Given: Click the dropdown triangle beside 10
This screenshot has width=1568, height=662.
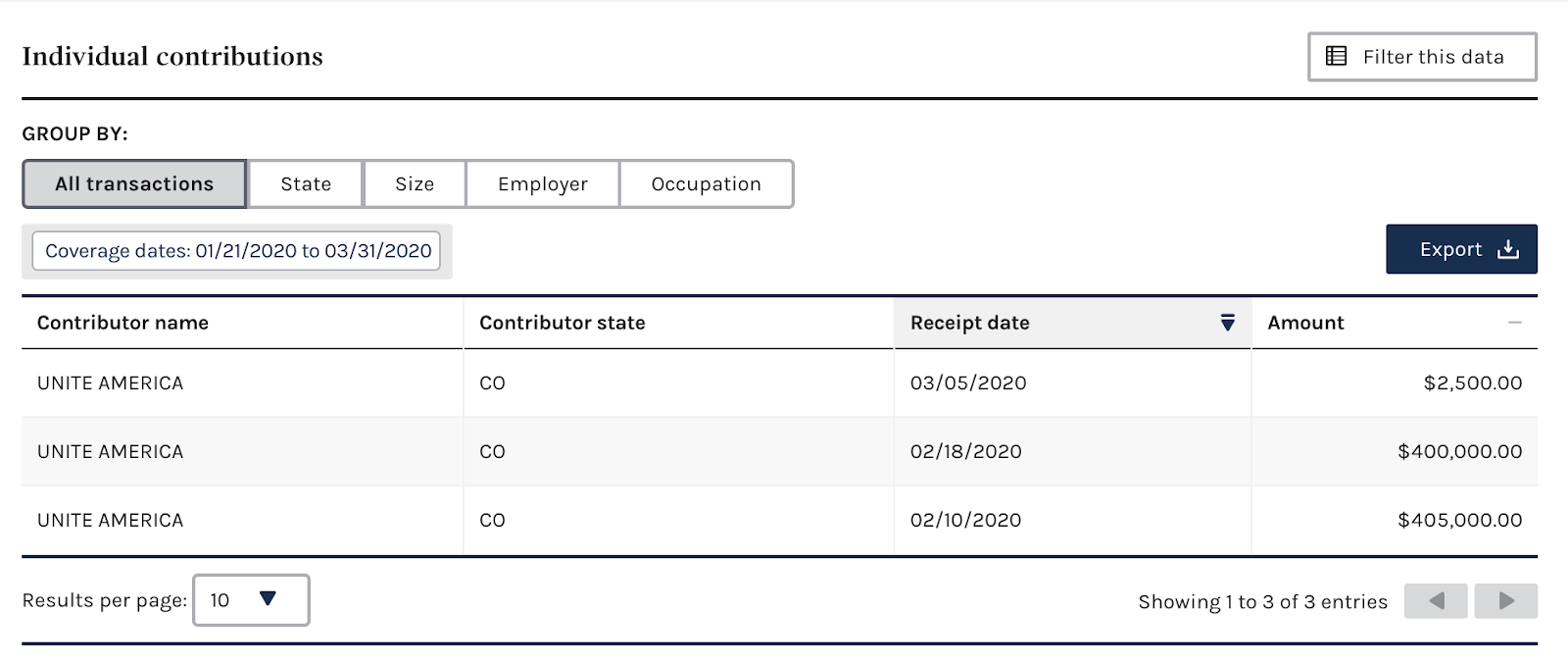Looking at the screenshot, I should (268, 599).
